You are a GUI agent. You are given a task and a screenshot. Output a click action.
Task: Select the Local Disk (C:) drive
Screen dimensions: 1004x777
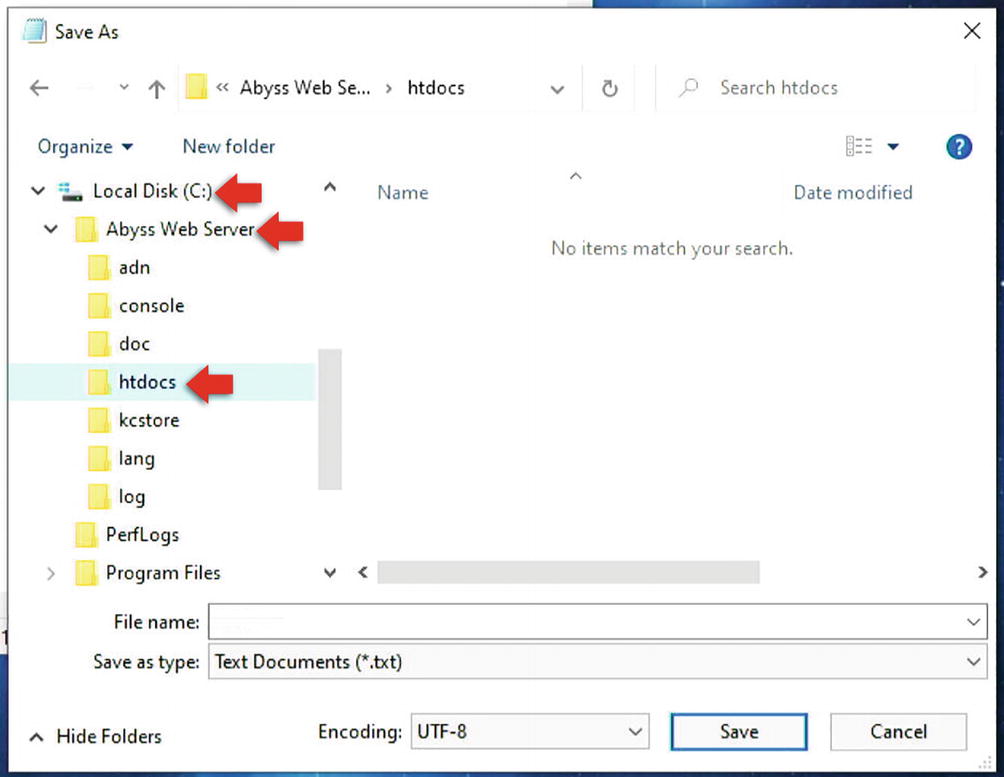(152, 191)
